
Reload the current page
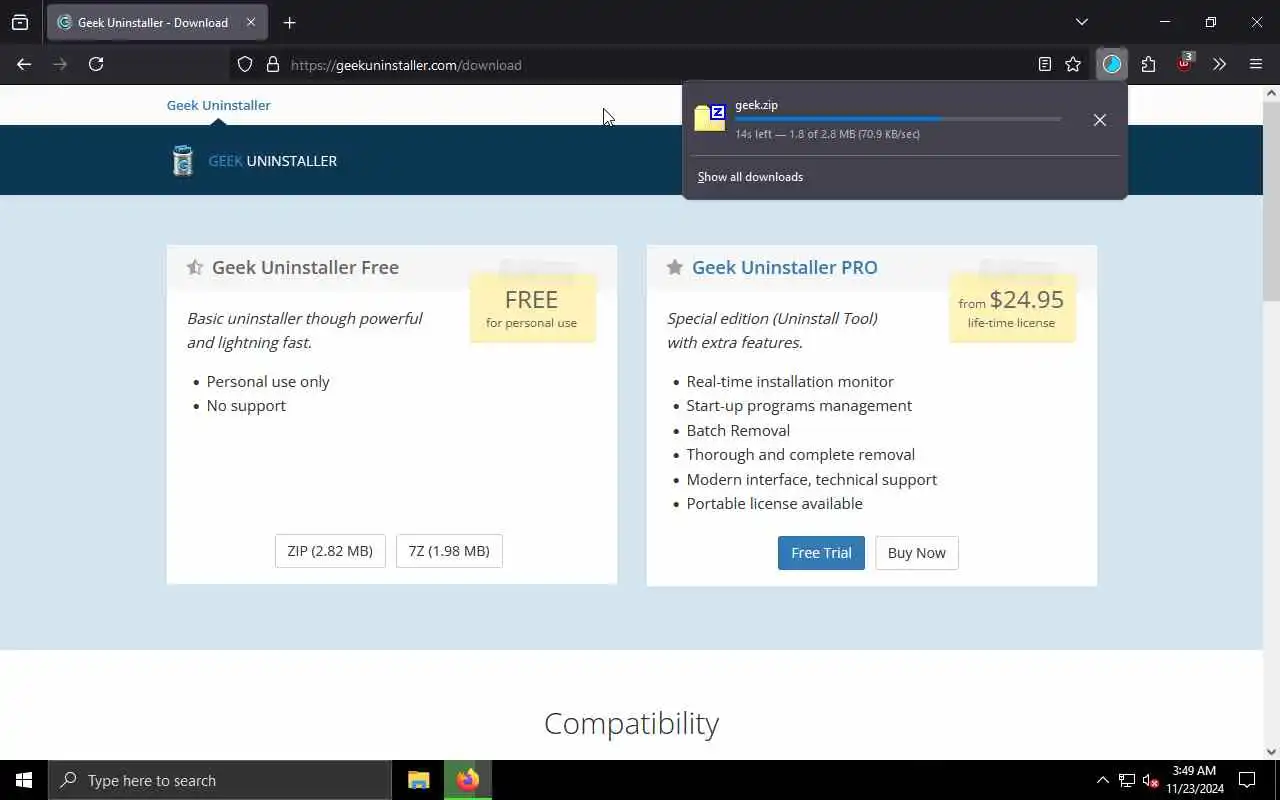tap(96, 64)
